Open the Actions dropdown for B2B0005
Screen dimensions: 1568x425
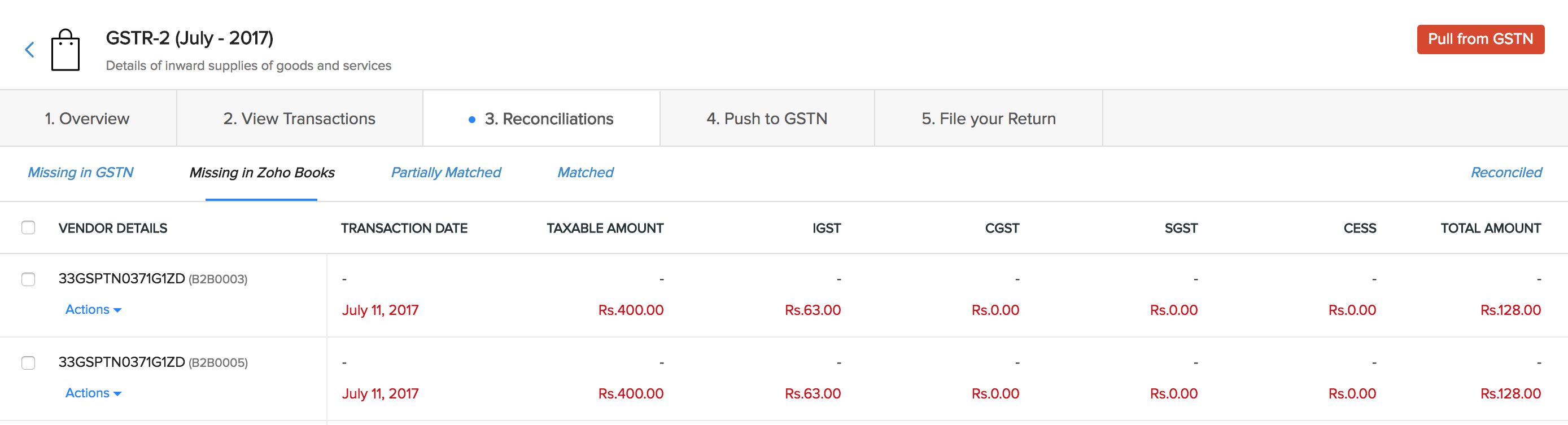pyautogui.click(x=93, y=393)
